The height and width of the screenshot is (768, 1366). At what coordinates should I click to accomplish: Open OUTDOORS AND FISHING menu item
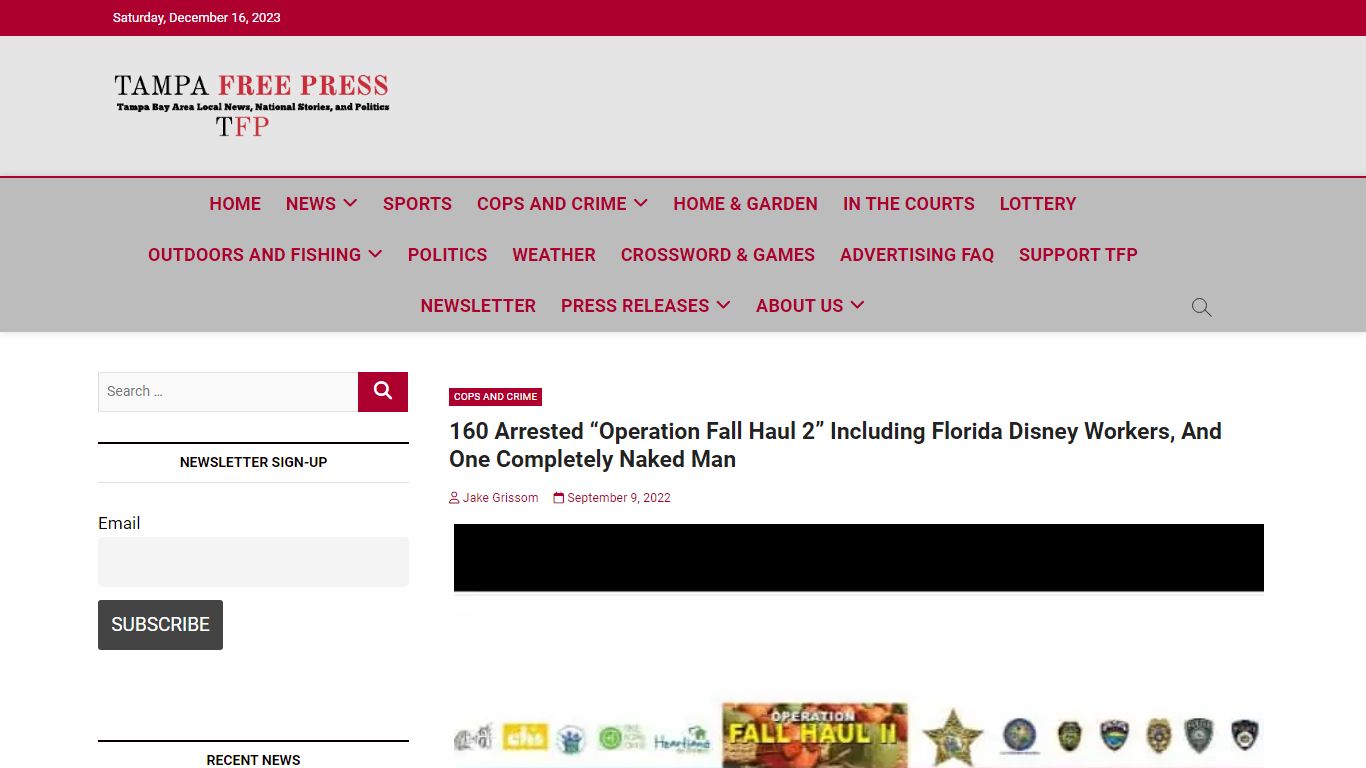pyautogui.click(x=254, y=255)
